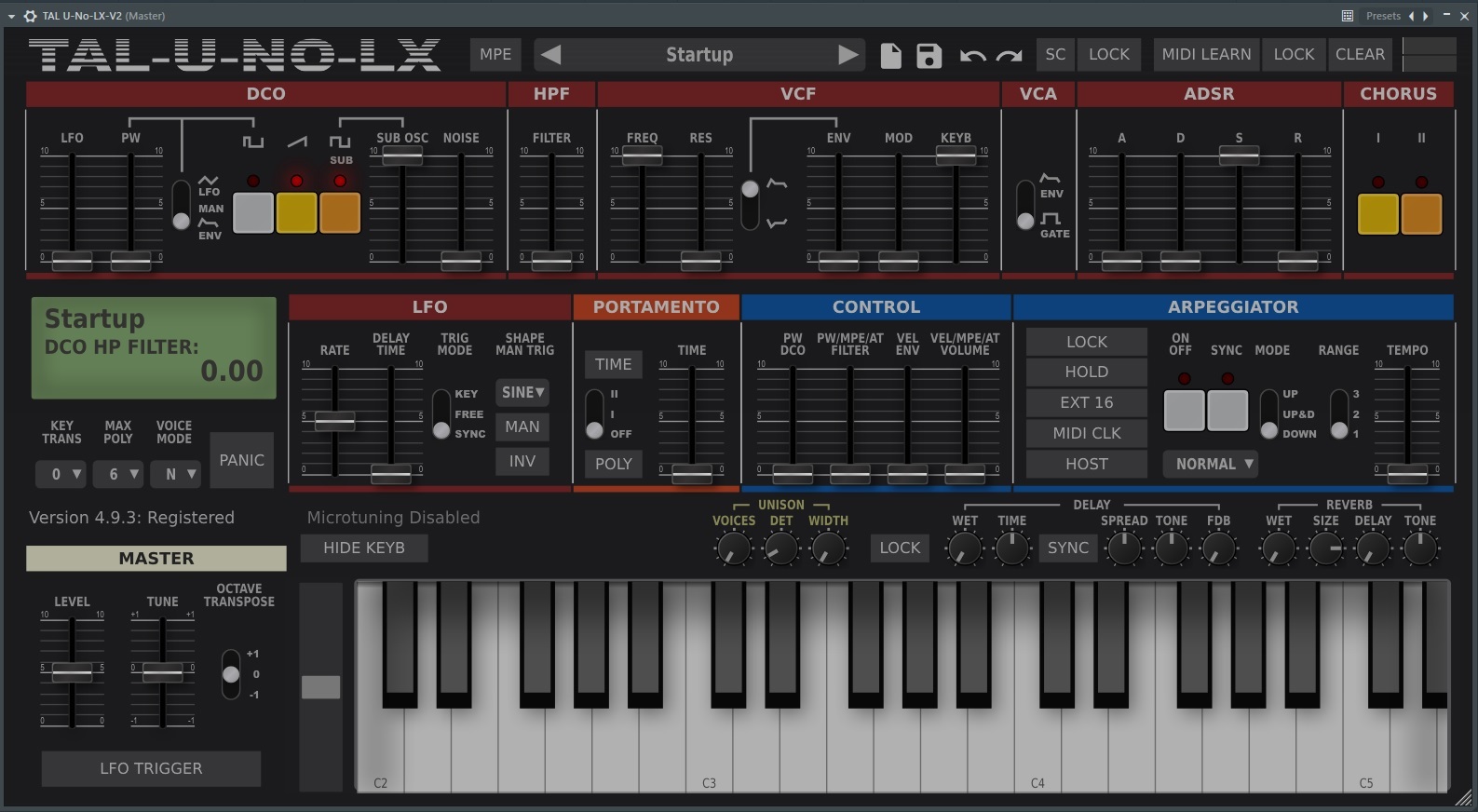1478x812 pixels.
Task: Undo the last change
Action: pyautogui.click(x=972, y=56)
